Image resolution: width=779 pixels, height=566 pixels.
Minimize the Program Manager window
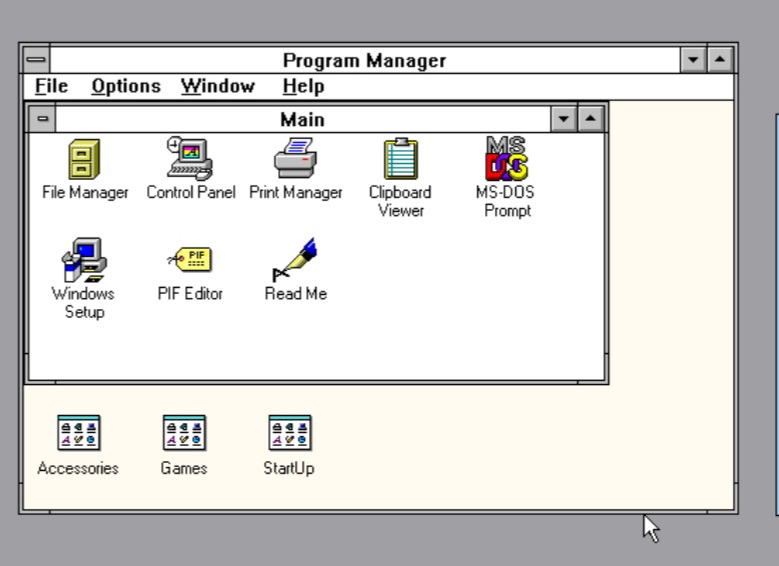[693, 60]
